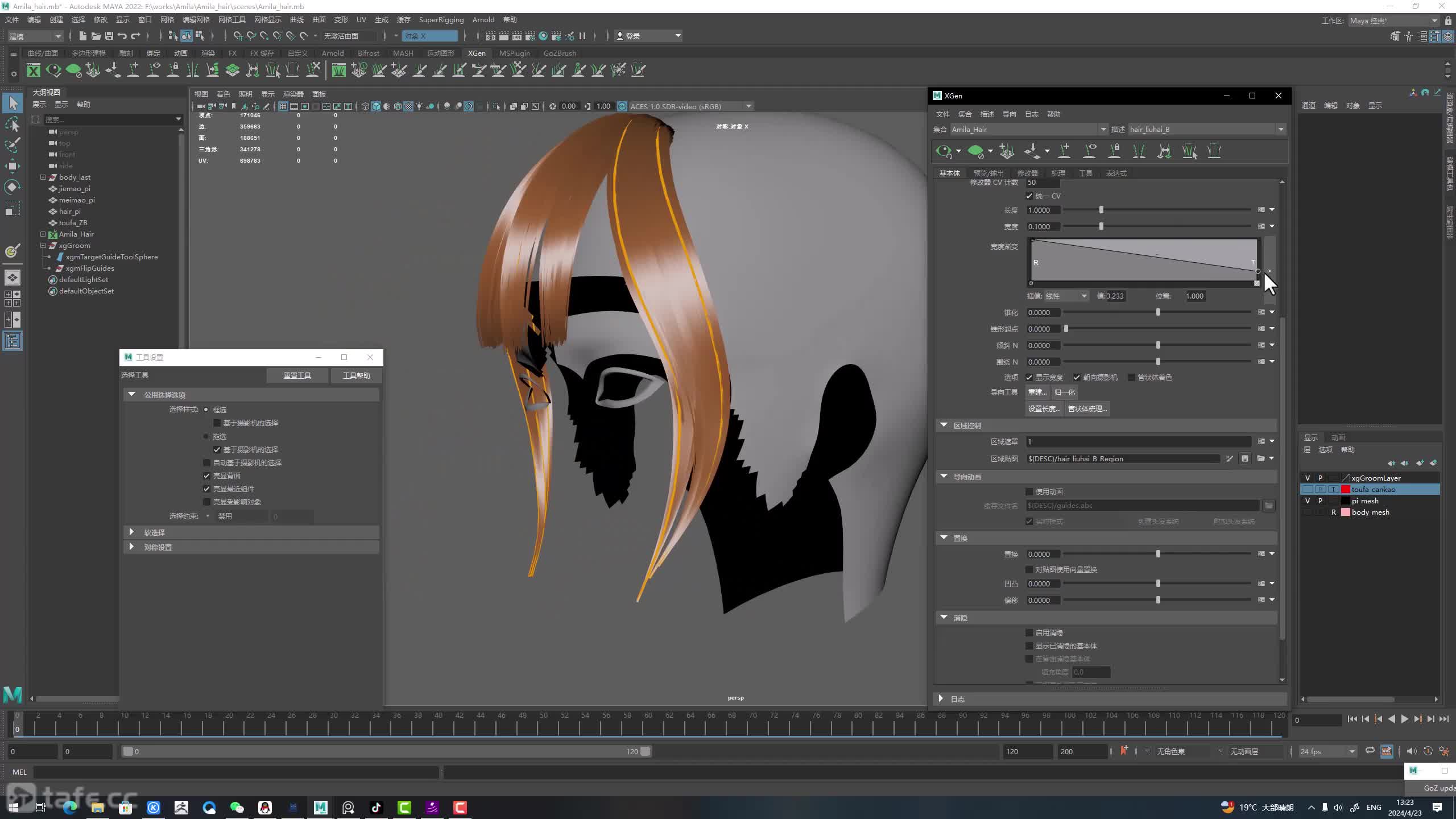
Task: Click the Maya icon in taskbar
Action: 321,808
